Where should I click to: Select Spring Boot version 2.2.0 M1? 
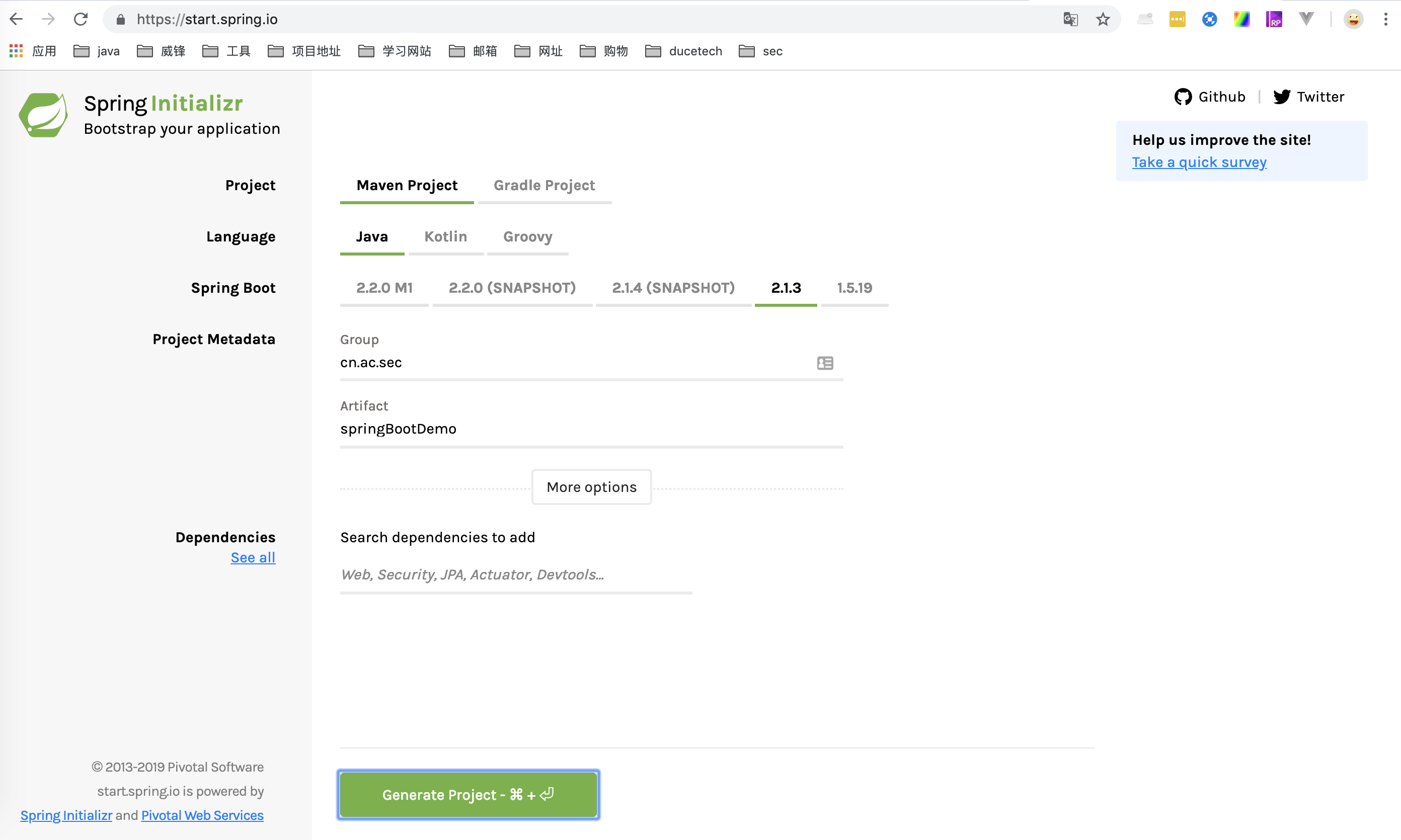[x=384, y=288]
